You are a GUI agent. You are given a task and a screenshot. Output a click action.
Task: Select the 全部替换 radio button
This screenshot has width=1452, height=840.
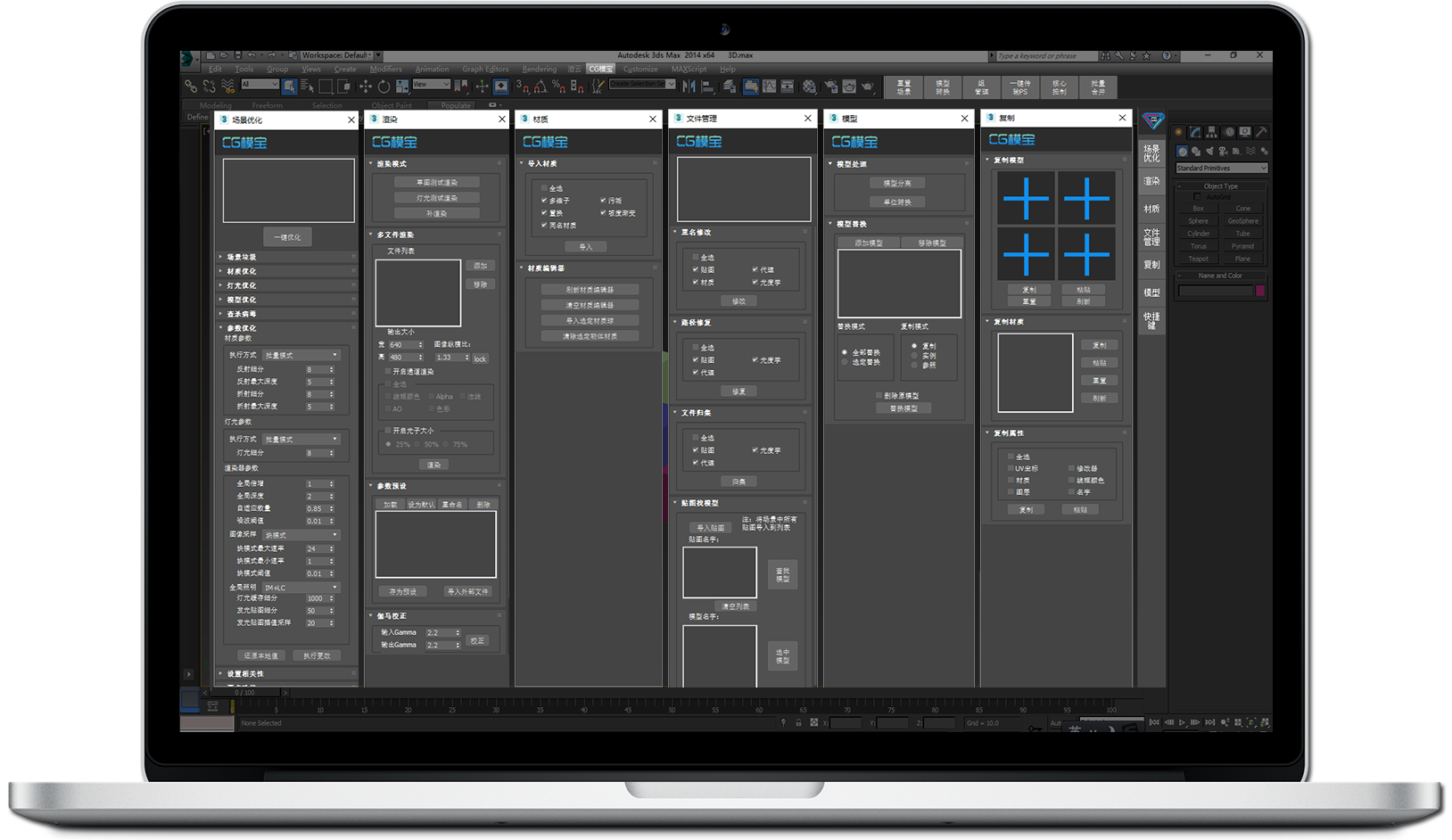pos(845,352)
